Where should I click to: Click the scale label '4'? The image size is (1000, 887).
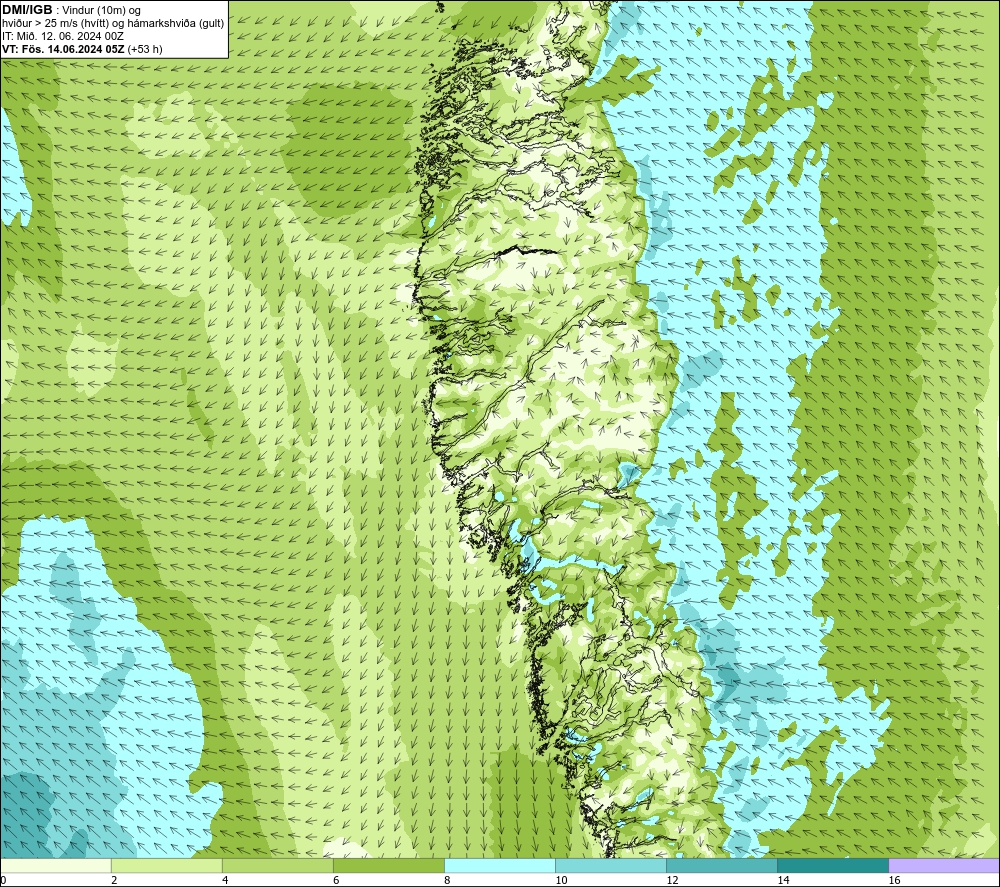click(x=225, y=880)
